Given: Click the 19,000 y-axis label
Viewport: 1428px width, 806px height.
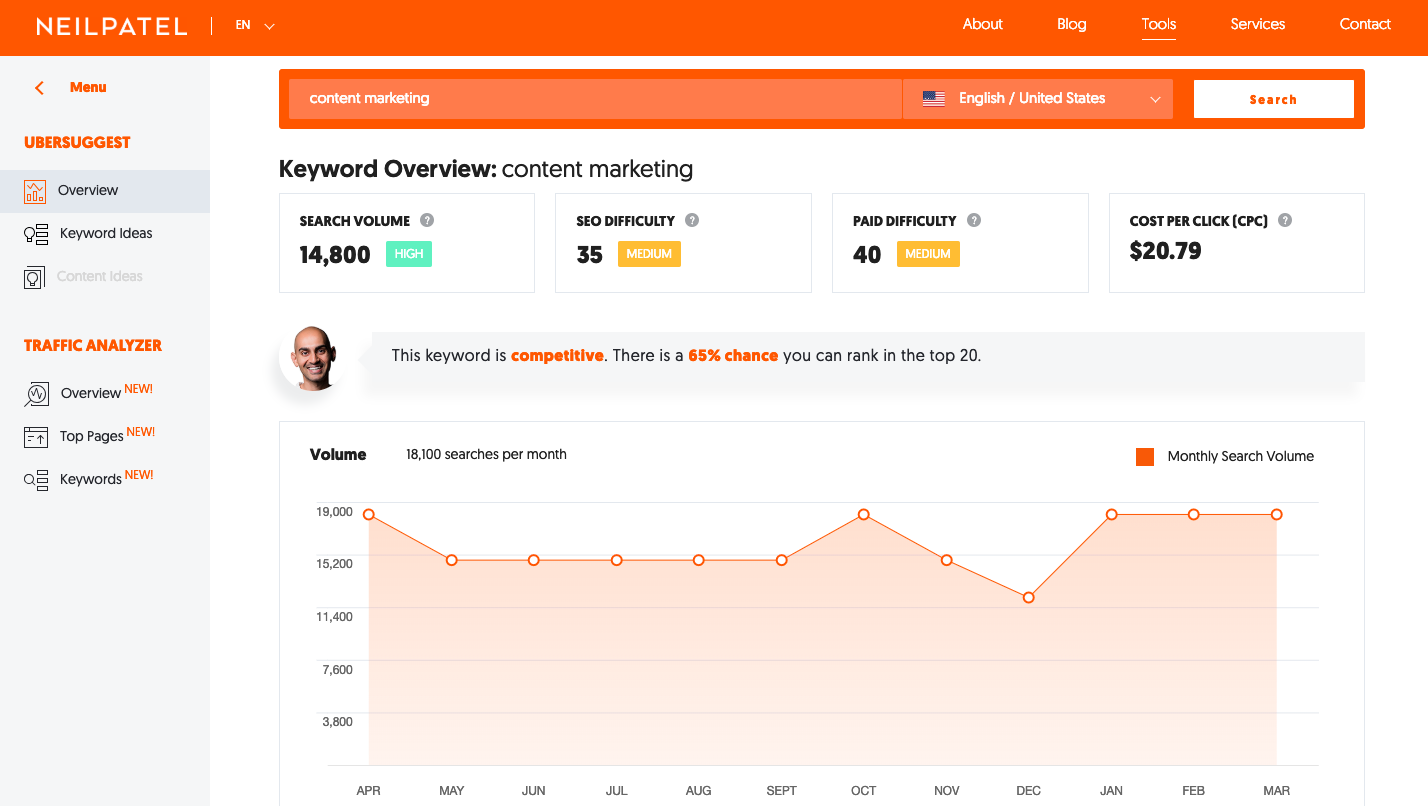Looking at the screenshot, I should (x=335, y=512).
